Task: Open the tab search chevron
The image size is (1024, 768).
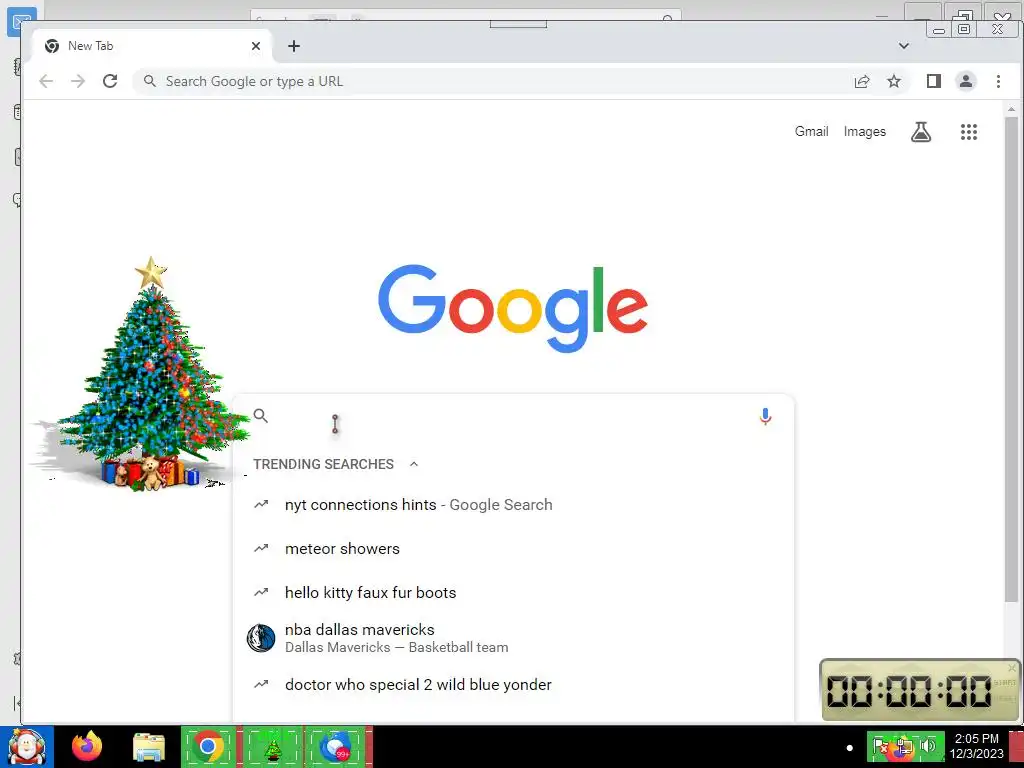Action: click(x=904, y=46)
